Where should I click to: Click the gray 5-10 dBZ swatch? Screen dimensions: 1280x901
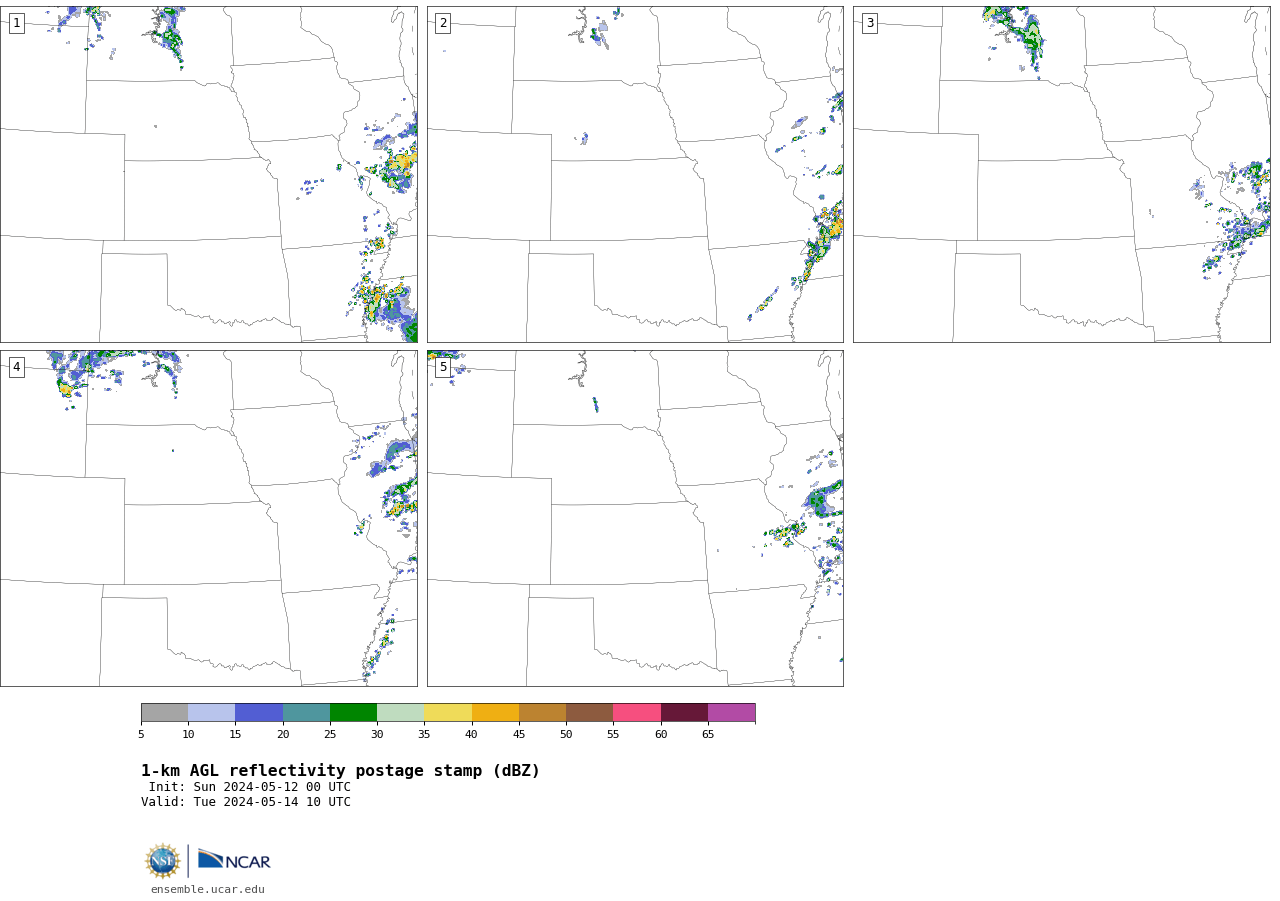point(164,713)
